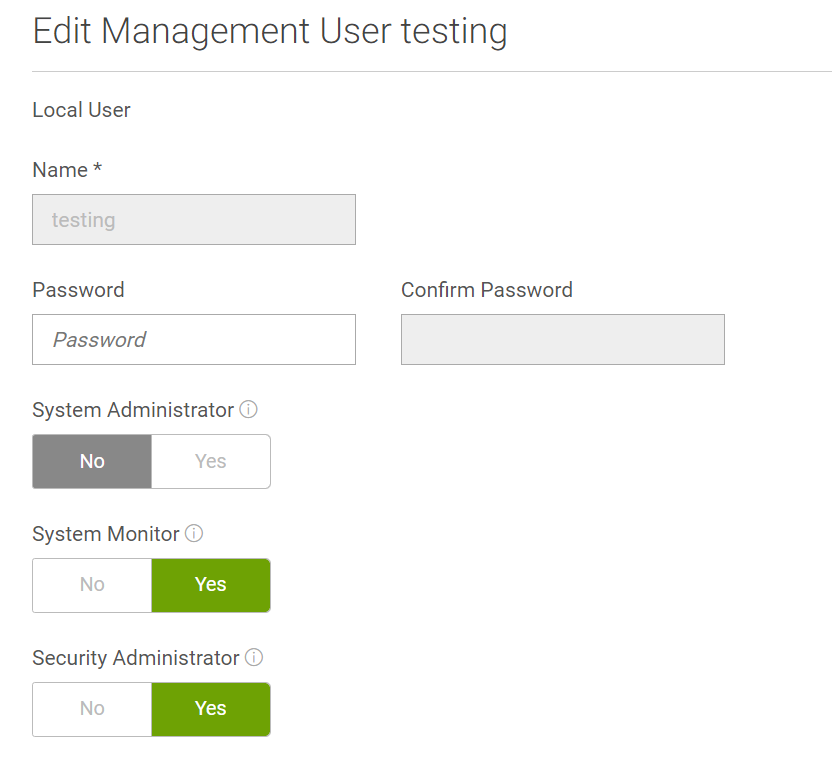
Task: Disable Security Administrator with No
Action: pyautogui.click(x=92, y=709)
